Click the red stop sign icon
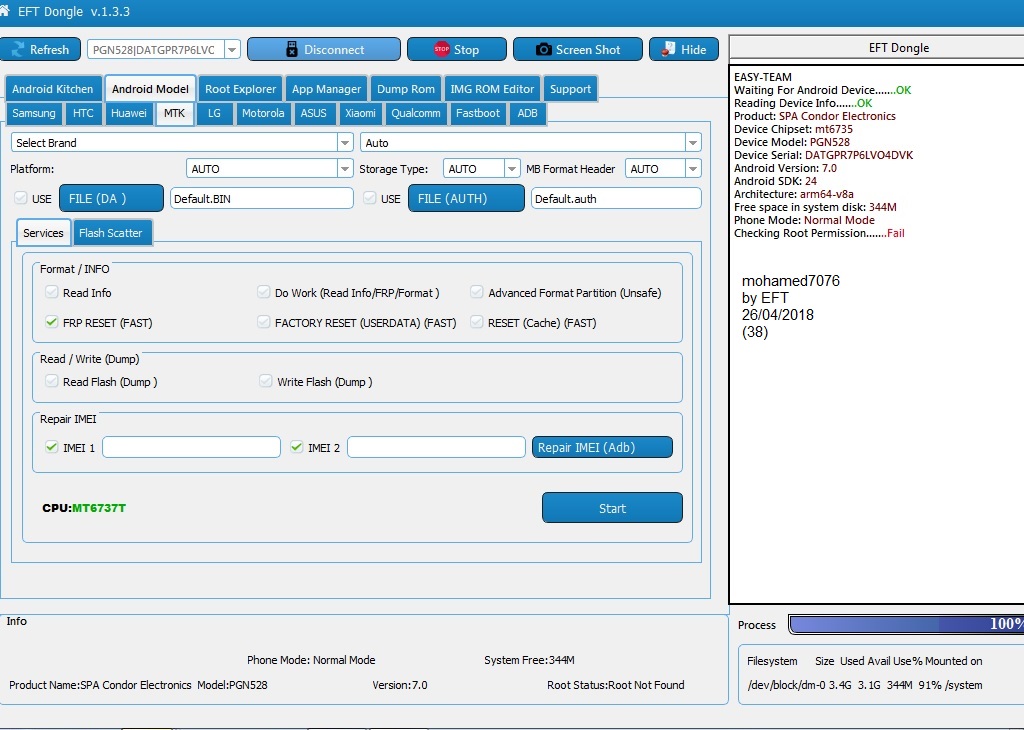Image resolution: width=1024 pixels, height=730 pixels. point(442,49)
